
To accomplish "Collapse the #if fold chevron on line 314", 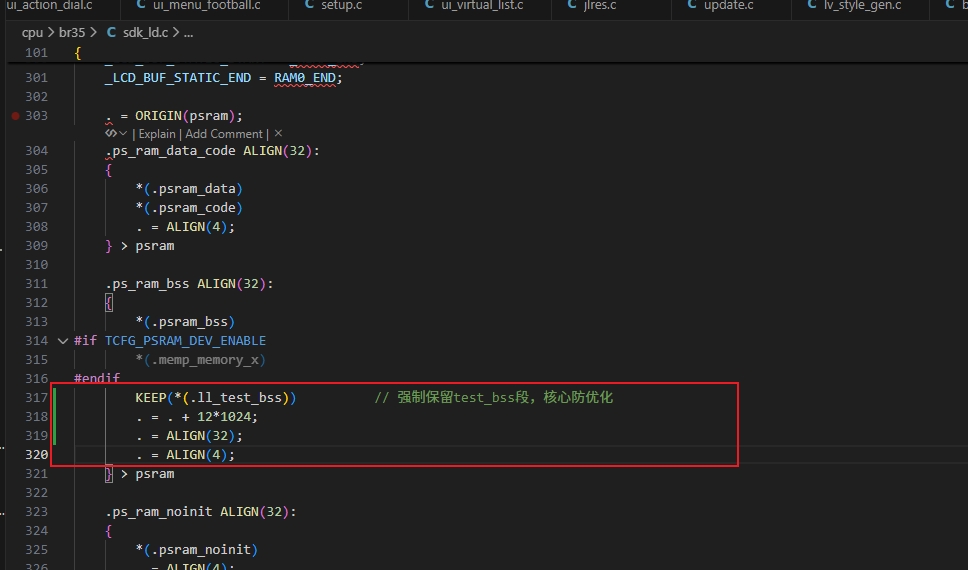I will click(x=62, y=340).
